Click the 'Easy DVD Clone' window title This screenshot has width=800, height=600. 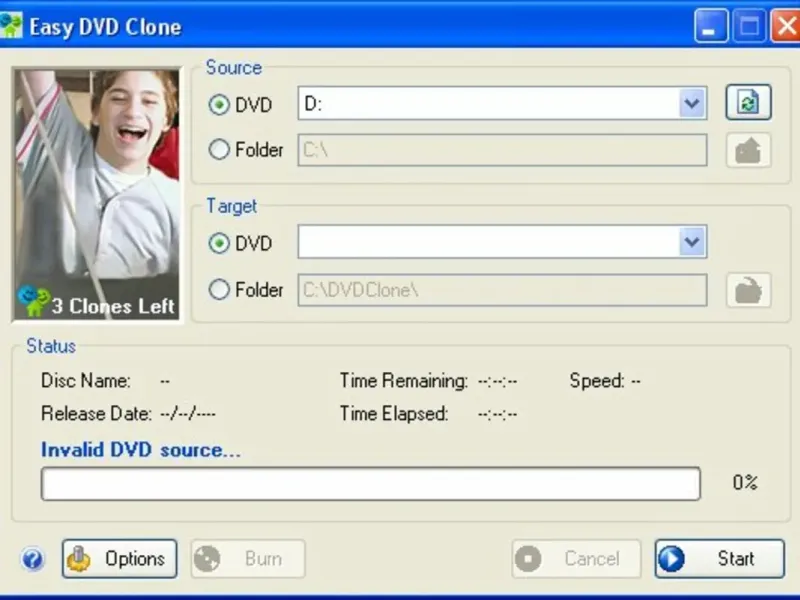tap(106, 27)
